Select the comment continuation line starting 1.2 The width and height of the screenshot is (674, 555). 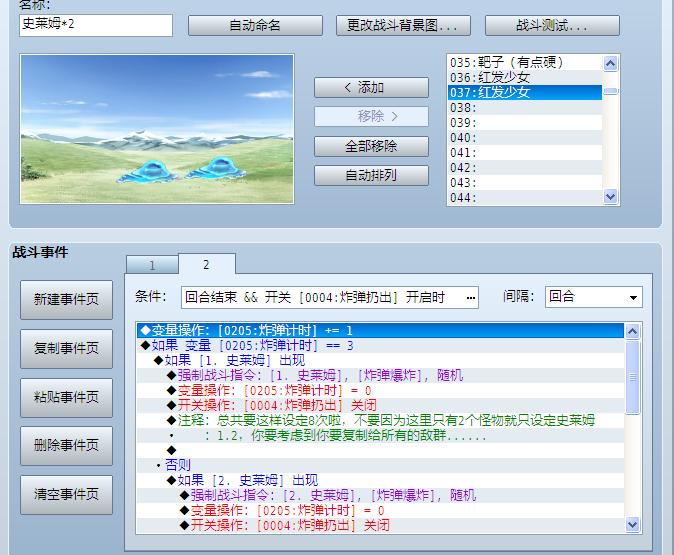coord(380,436)
